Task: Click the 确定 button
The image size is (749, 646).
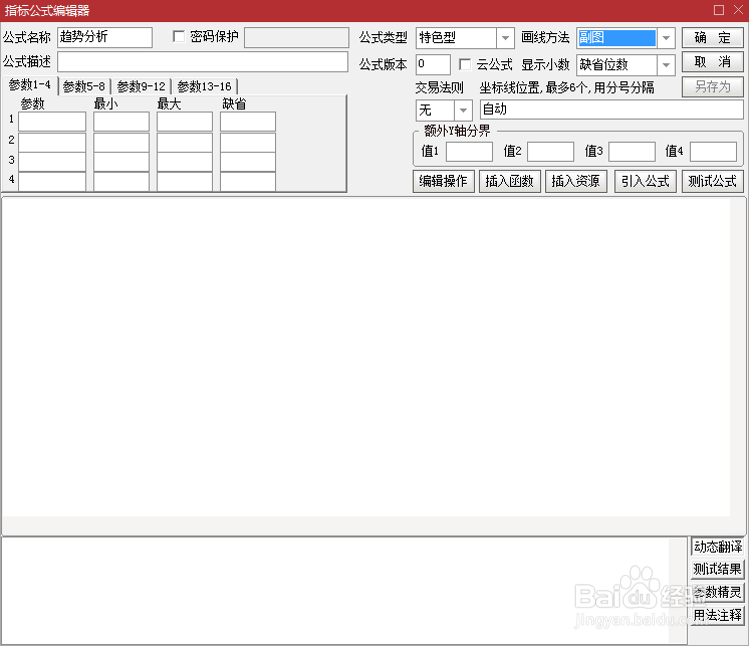Action: point(712,37)
